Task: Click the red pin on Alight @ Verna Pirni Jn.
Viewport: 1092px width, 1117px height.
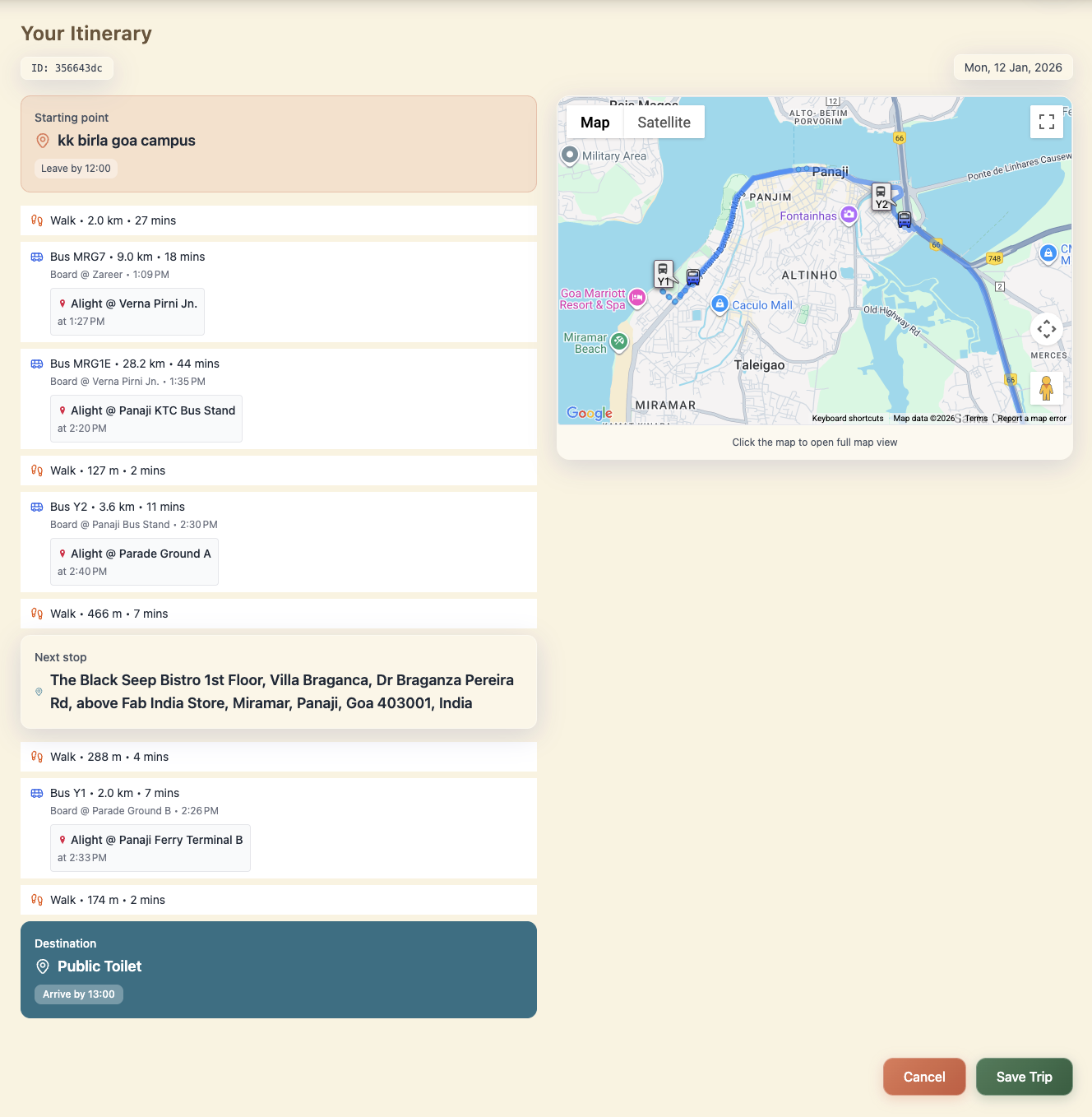Action: coord(63,303)
